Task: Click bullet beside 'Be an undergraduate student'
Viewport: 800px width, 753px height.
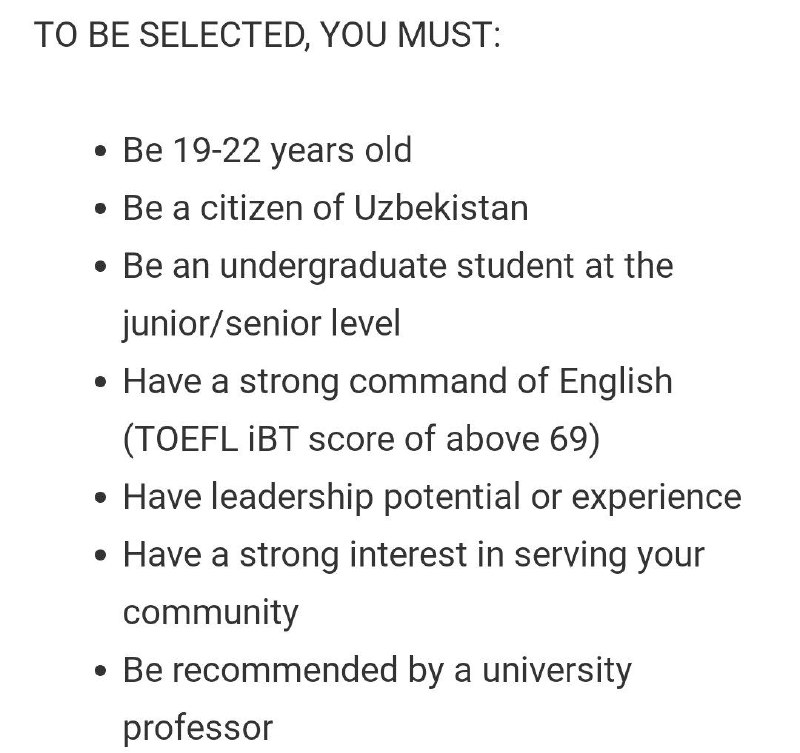Action: pyautogui.click(x=101, y=267)
